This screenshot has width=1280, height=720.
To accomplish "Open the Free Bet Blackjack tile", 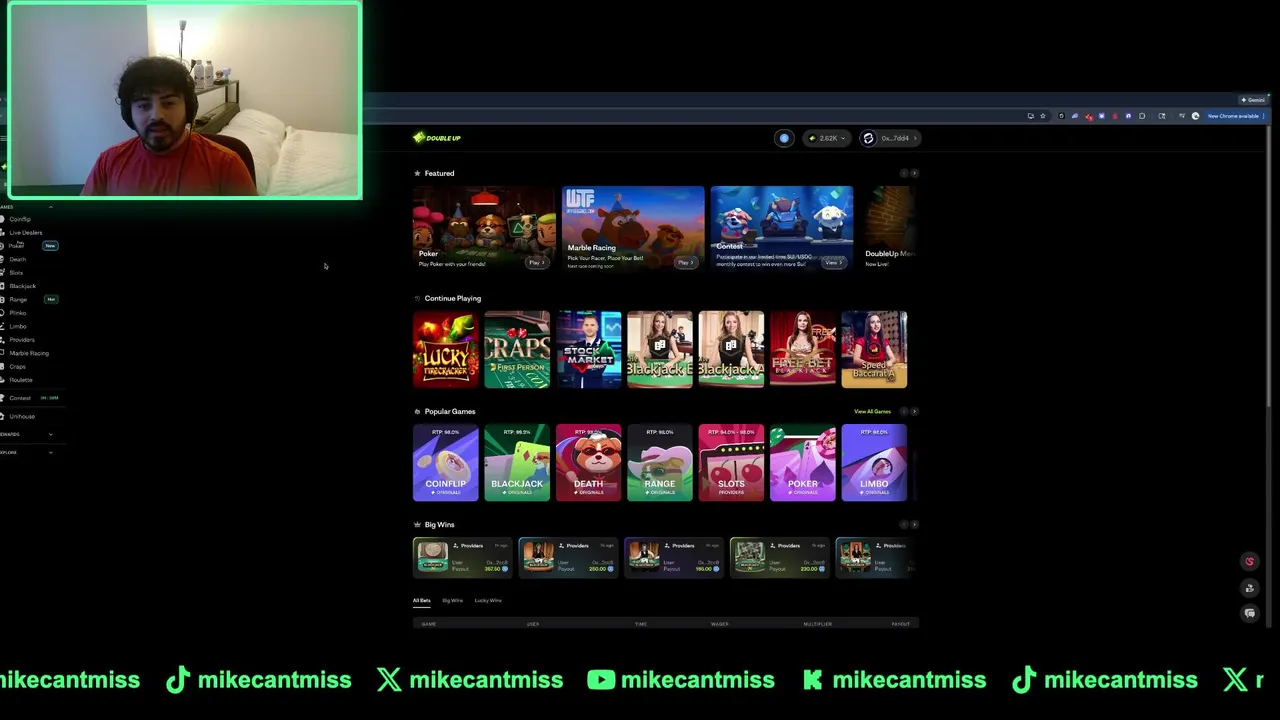I will [803, 349].
